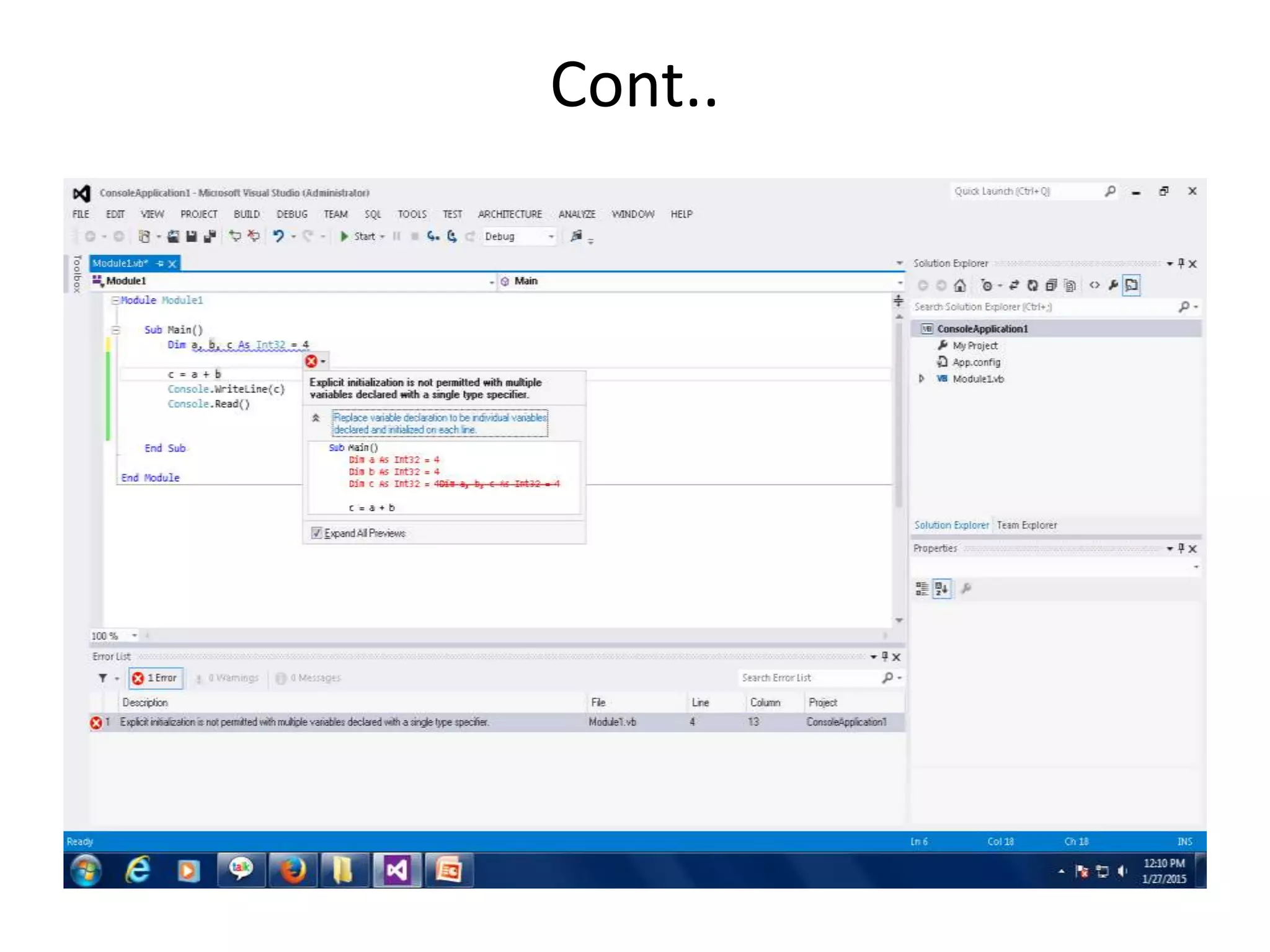Switch to the Team Explorer tab

coord(1026,526)
